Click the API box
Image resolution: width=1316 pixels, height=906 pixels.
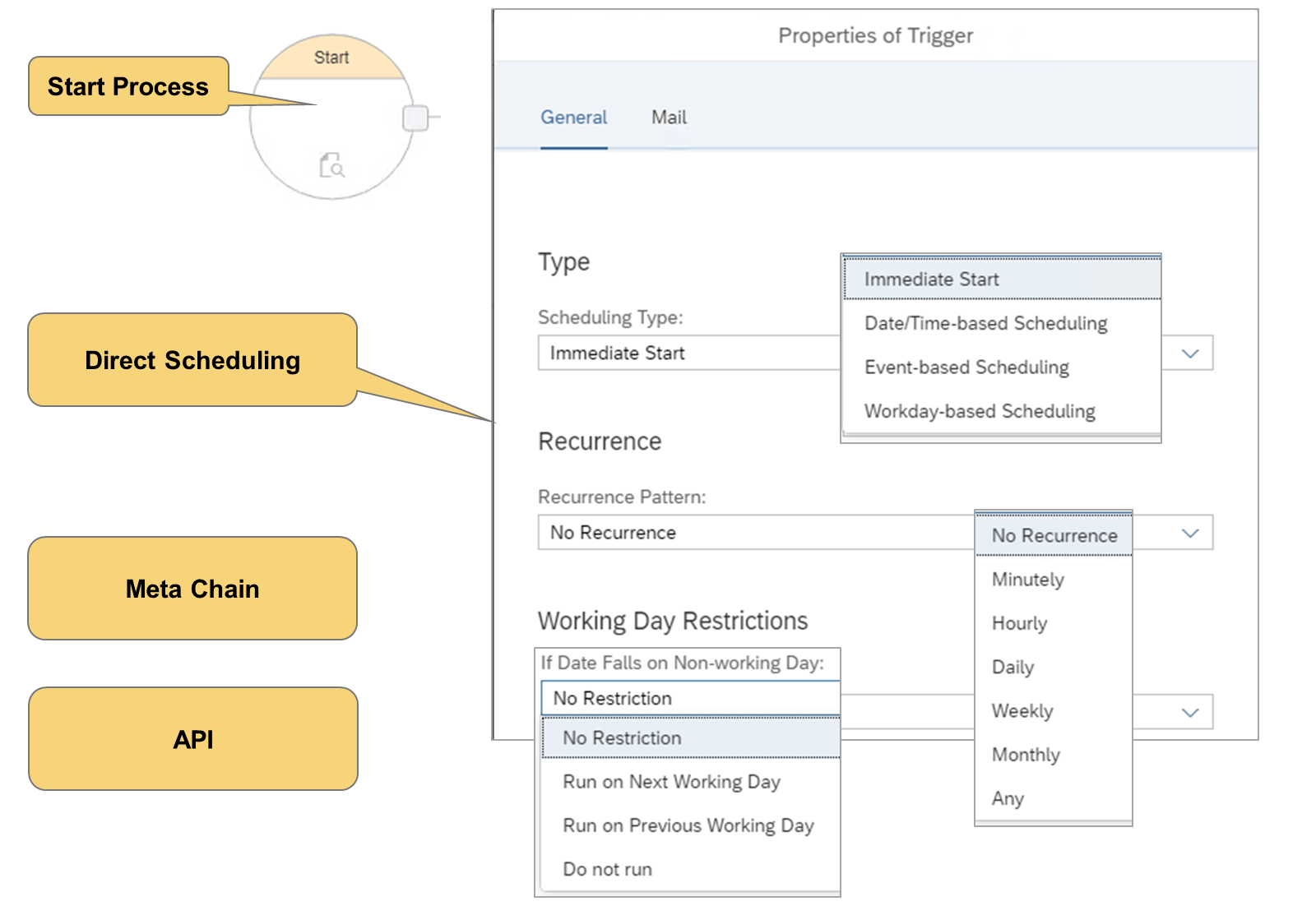point(192,739)
